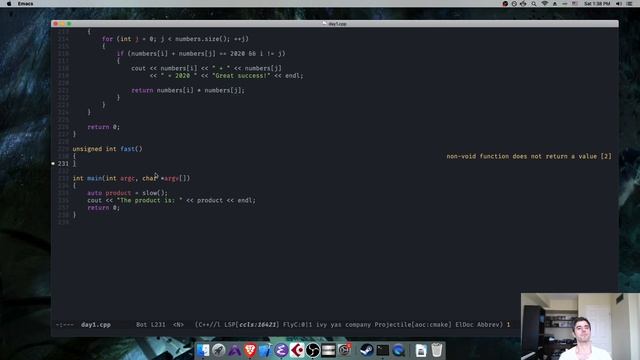Screen dimensions: 640x360
Task: Click the flycheck warning dot at line 231
Action: pyautogui.click(x=53, y=163)
